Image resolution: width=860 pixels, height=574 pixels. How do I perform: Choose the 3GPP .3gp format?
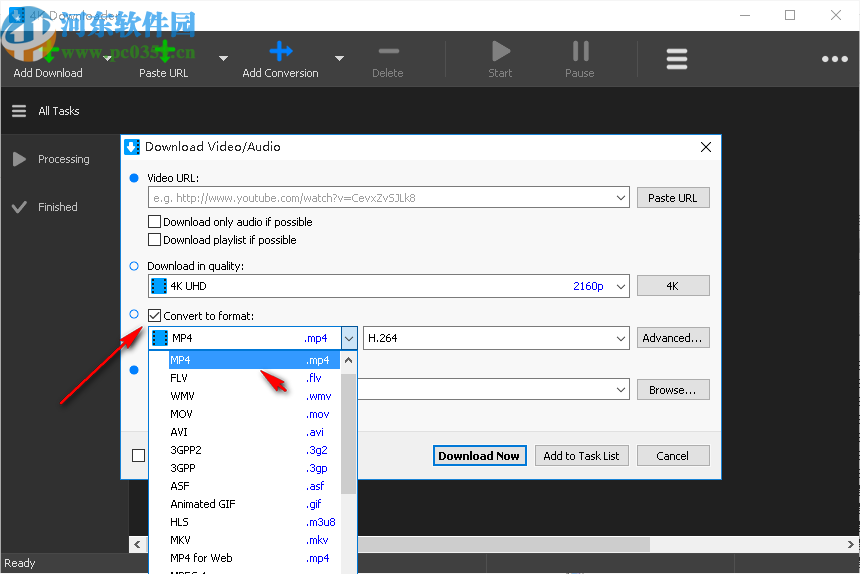tap(254, 468)
